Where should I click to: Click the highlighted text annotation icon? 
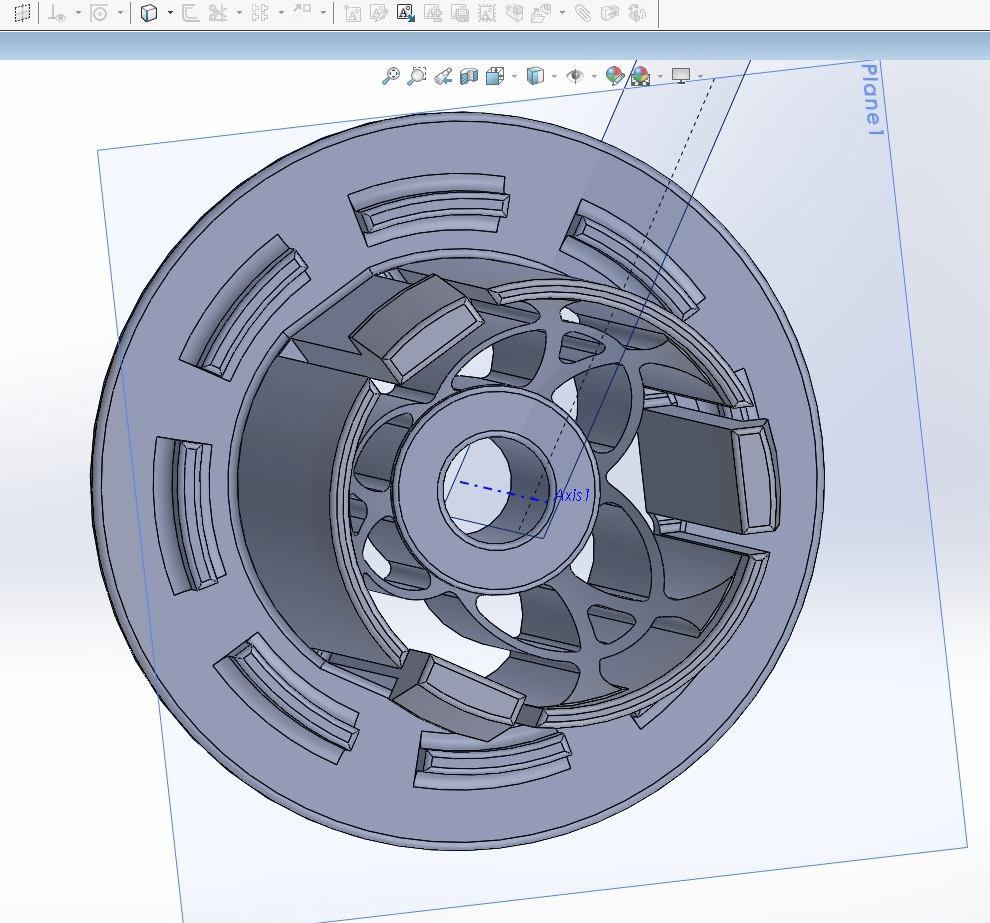point(405,13)
